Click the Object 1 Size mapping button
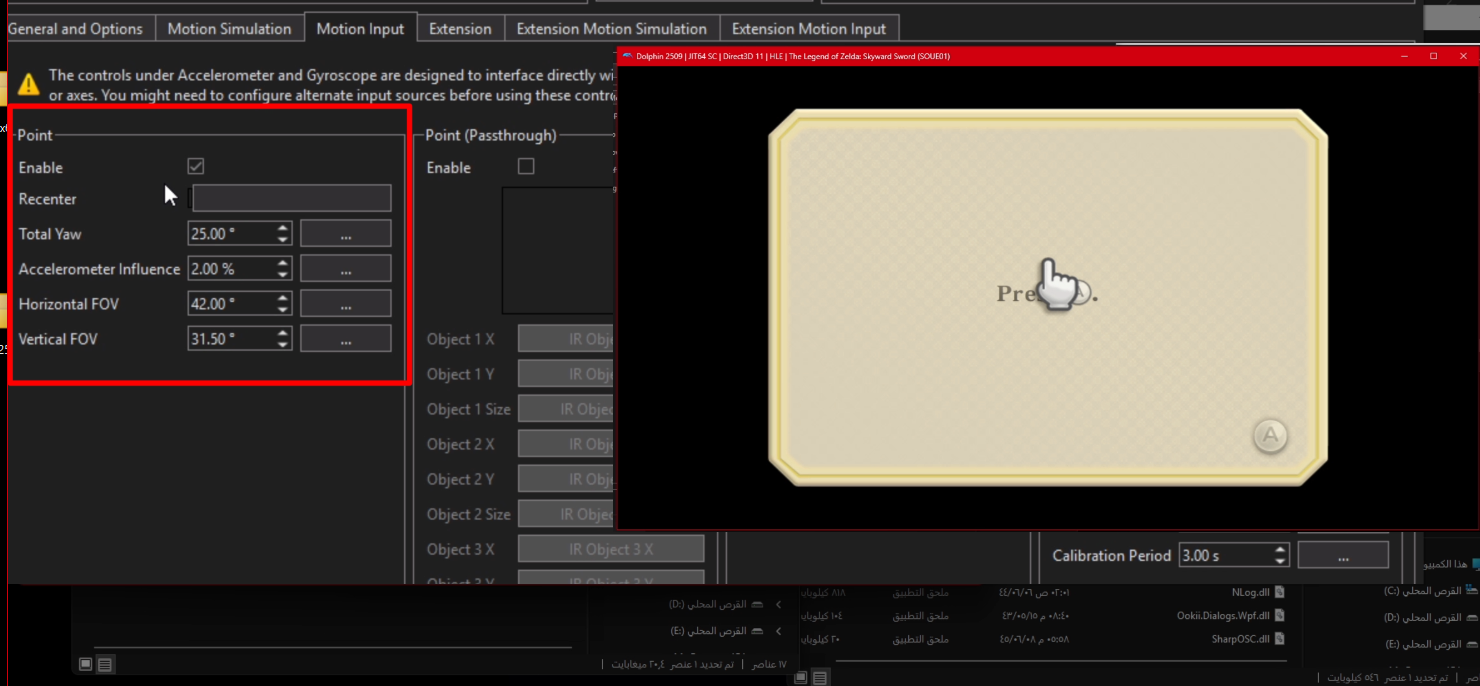 (x=567, y=409)
